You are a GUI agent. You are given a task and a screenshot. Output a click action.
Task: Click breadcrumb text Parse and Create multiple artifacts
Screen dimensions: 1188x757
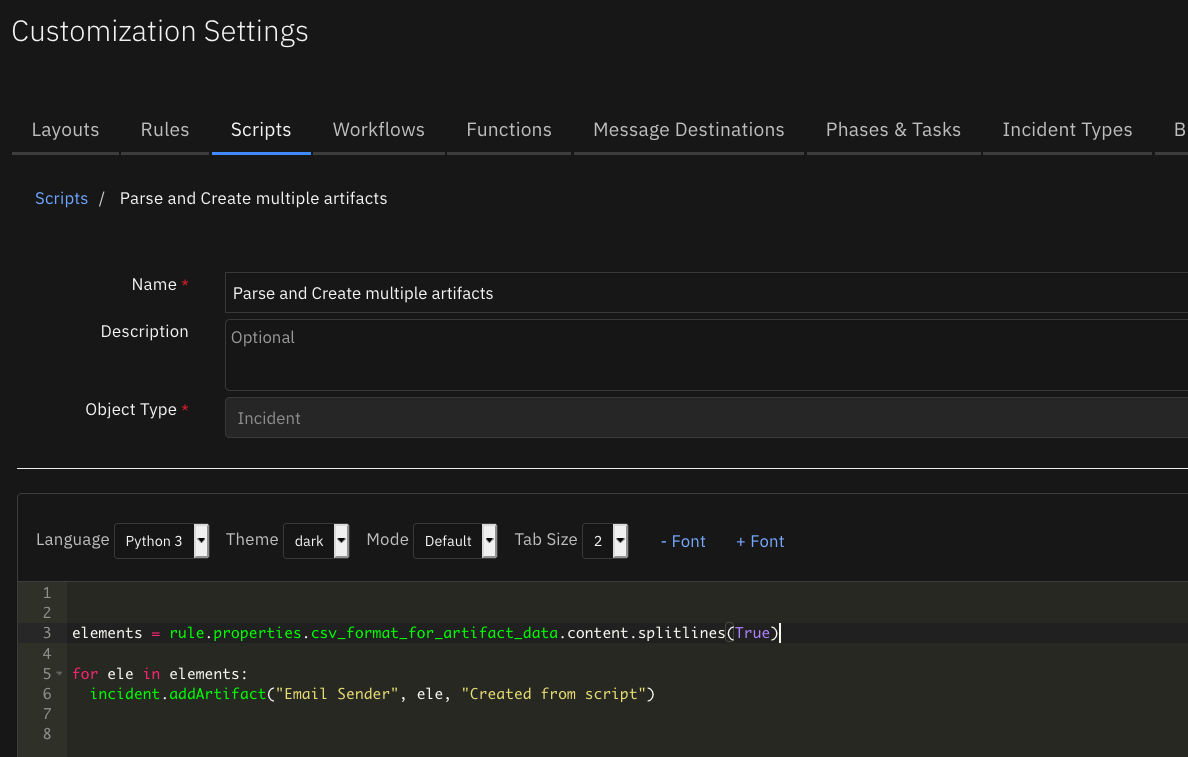pos(253,199)
